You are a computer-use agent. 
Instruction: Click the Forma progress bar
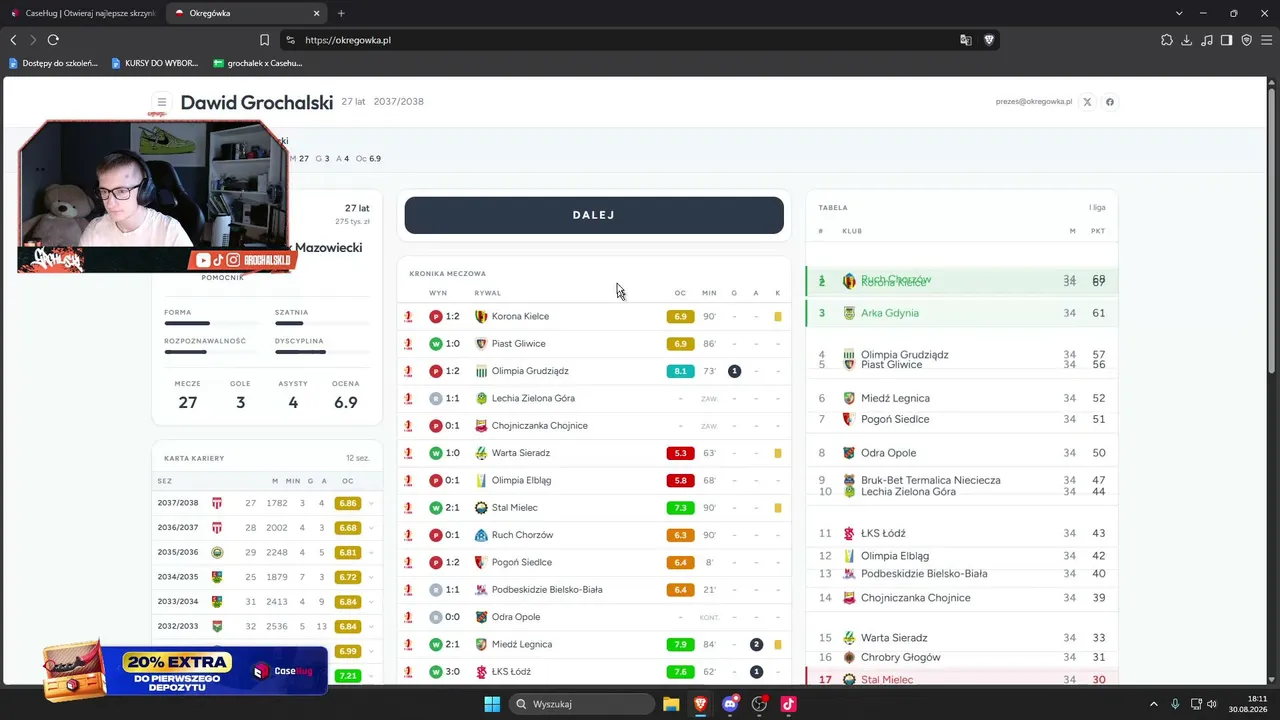[x=211, y=323]
